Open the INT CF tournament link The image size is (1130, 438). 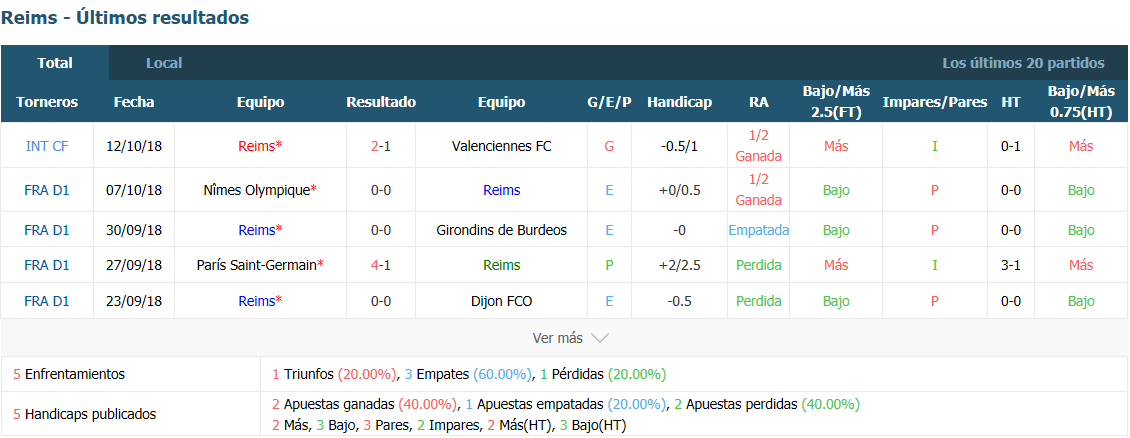tap(47, 146)
